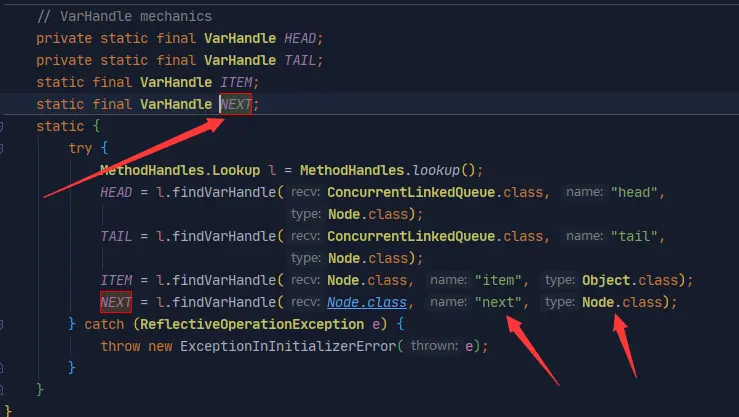
Task: Click the "head" string literal
Action: click(633, 192)
